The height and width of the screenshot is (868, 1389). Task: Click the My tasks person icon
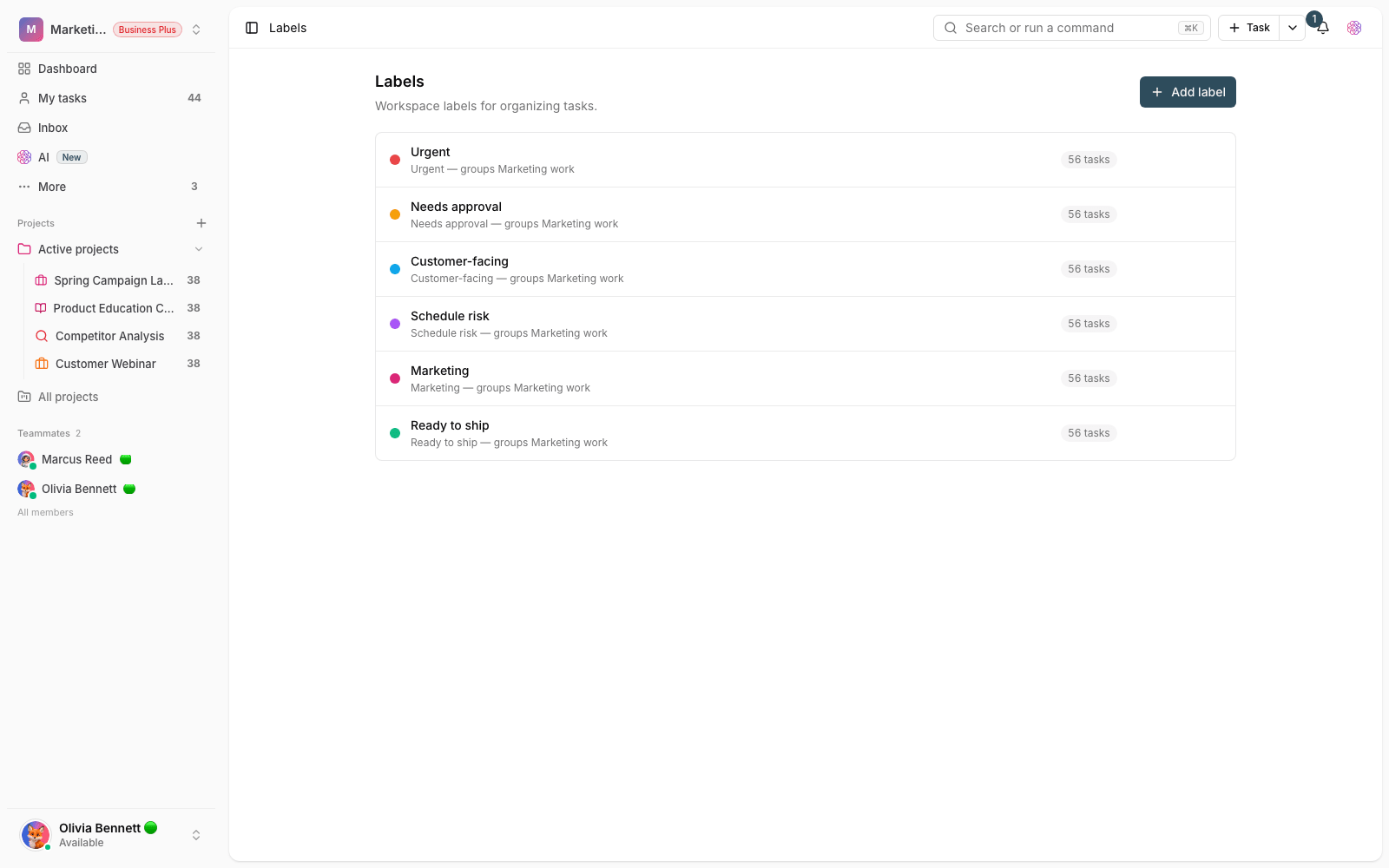(24, 98)
